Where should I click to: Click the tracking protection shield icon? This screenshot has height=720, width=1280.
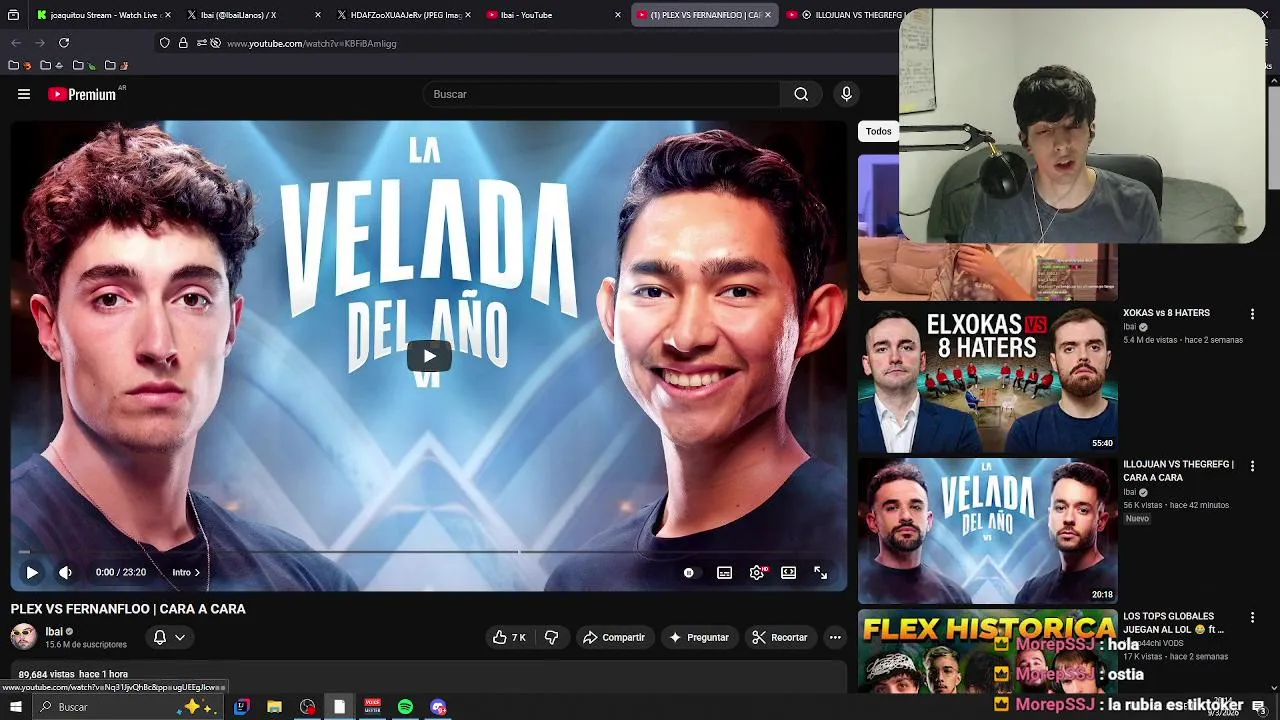tap(165, 43)
